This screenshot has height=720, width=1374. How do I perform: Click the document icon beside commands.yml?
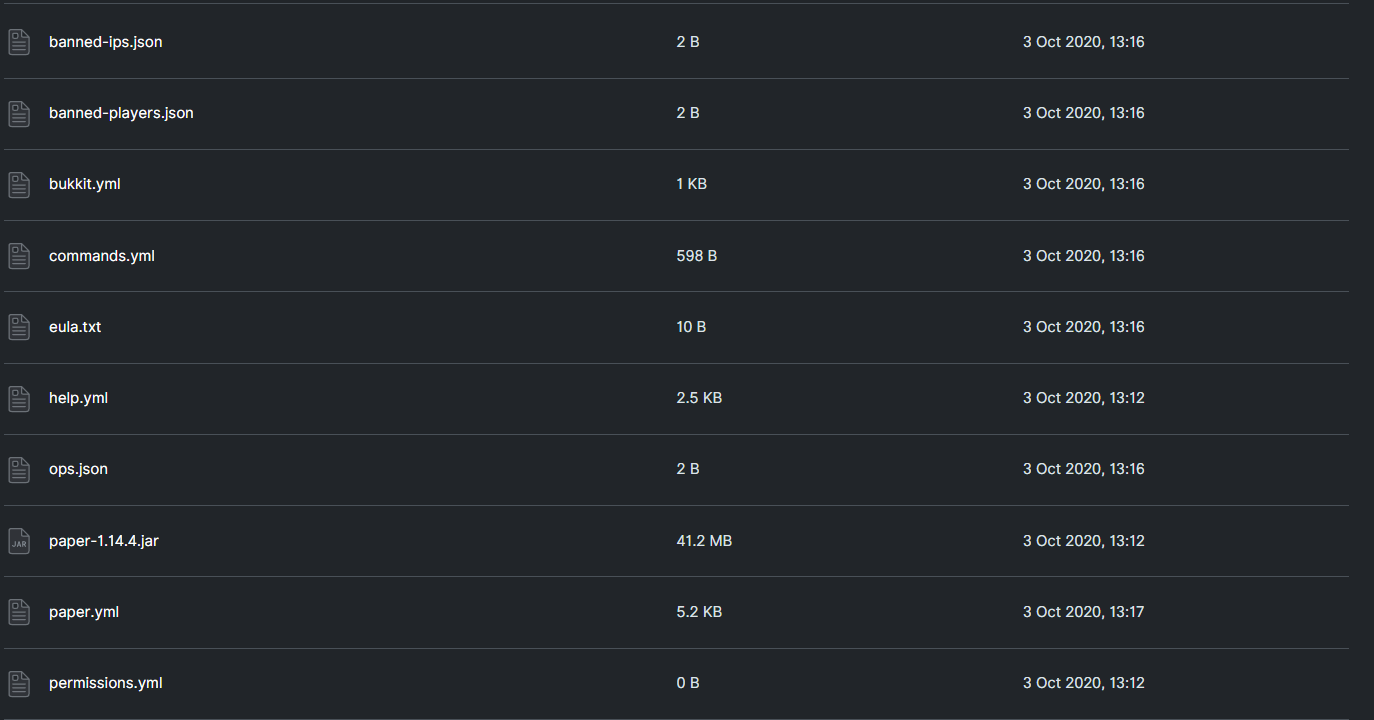(x=19, y=256)
